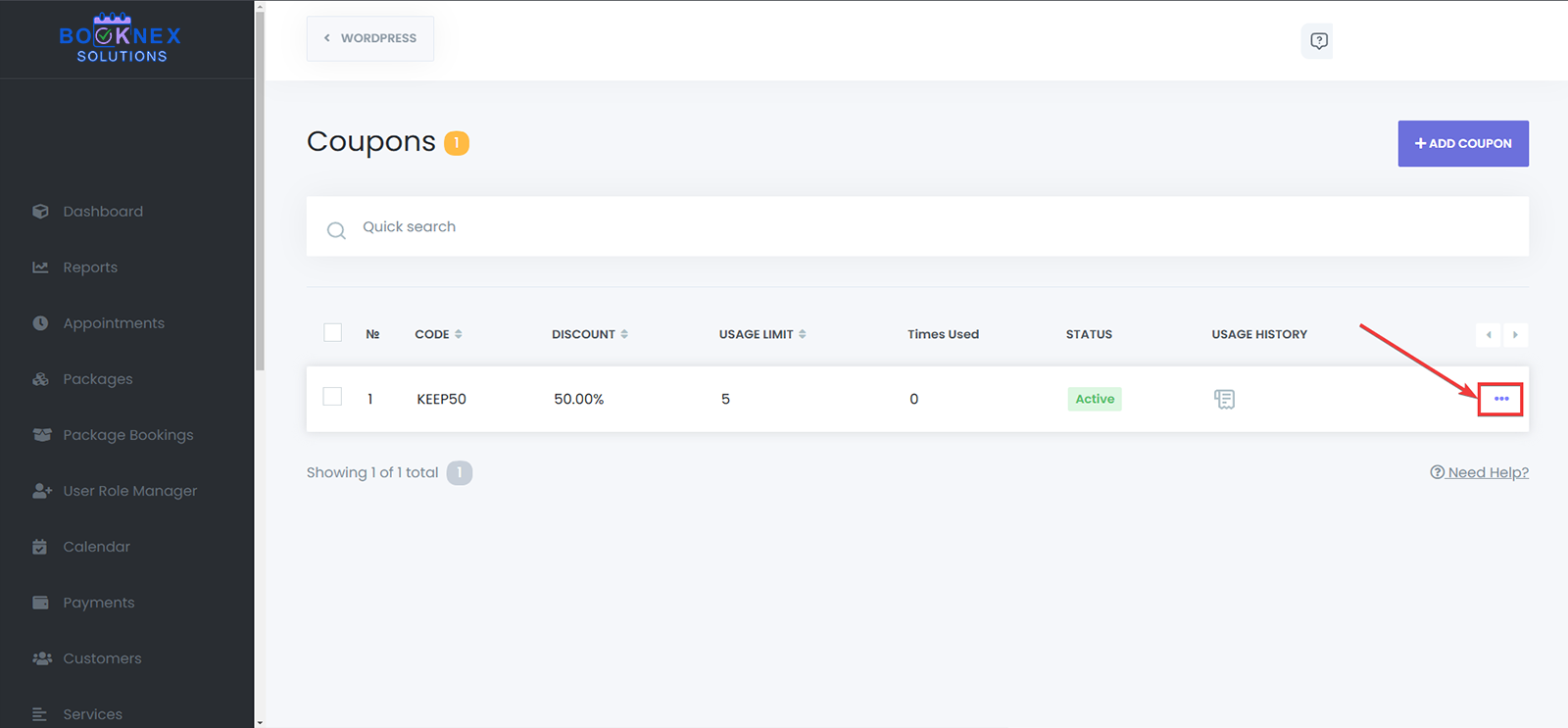Click the Reports chart icon
1568x728 pixels.
point(40,267)
